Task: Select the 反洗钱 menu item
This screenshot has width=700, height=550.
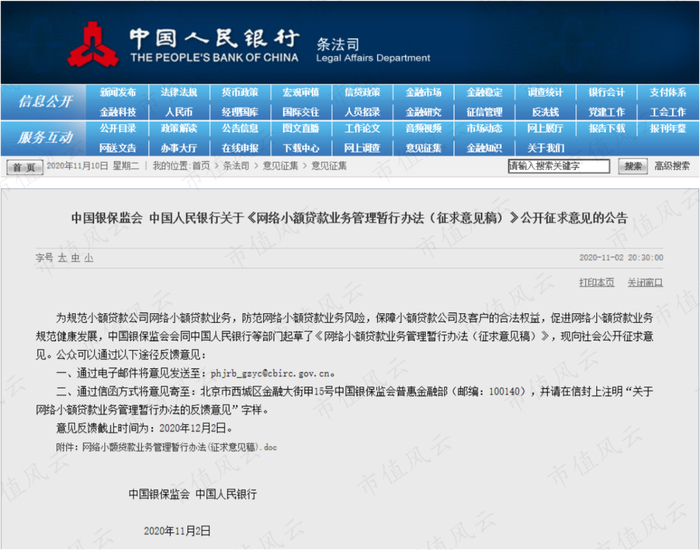Action: point(546,112)
